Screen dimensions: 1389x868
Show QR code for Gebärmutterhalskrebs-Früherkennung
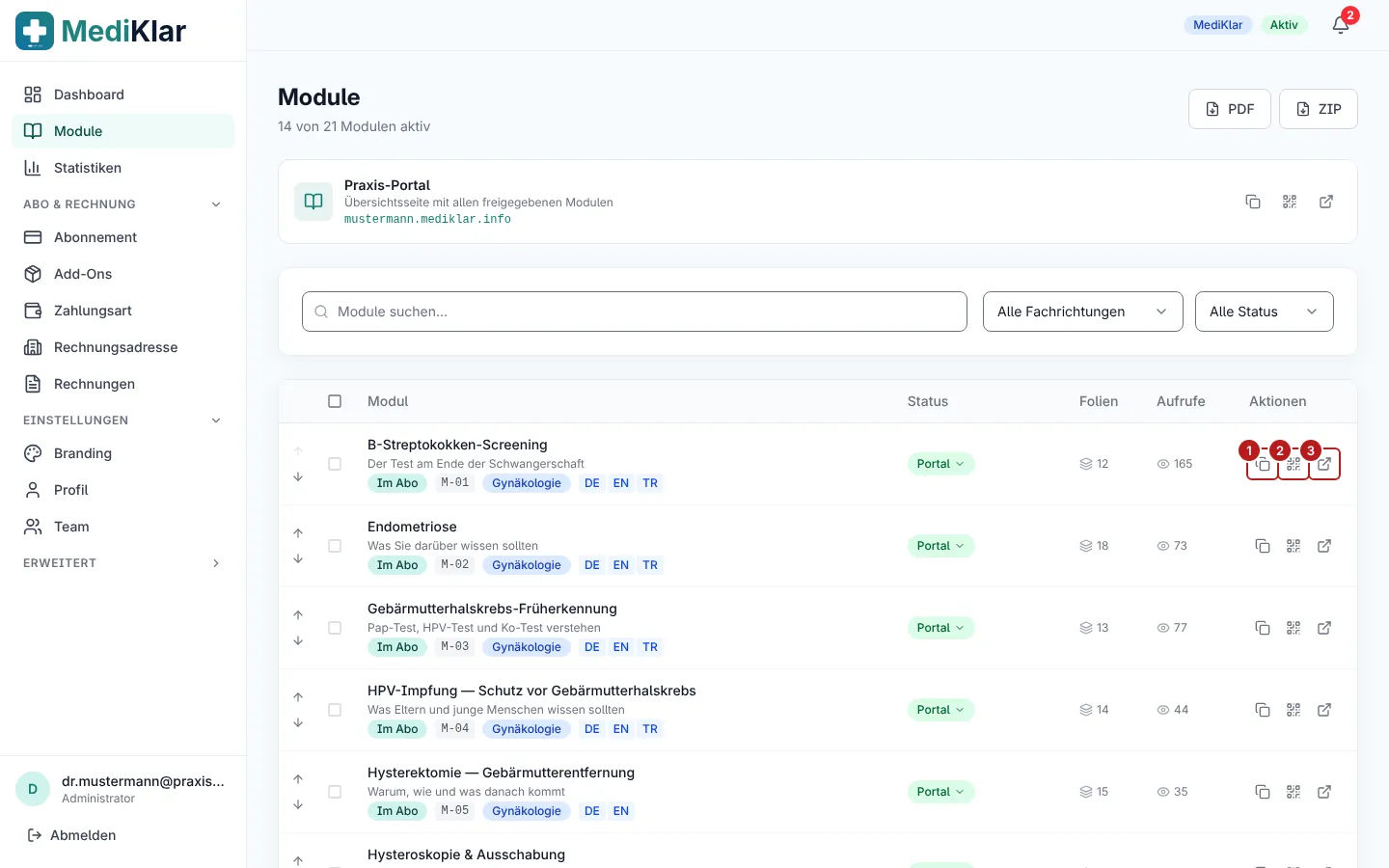click(x=1294, y=628)
